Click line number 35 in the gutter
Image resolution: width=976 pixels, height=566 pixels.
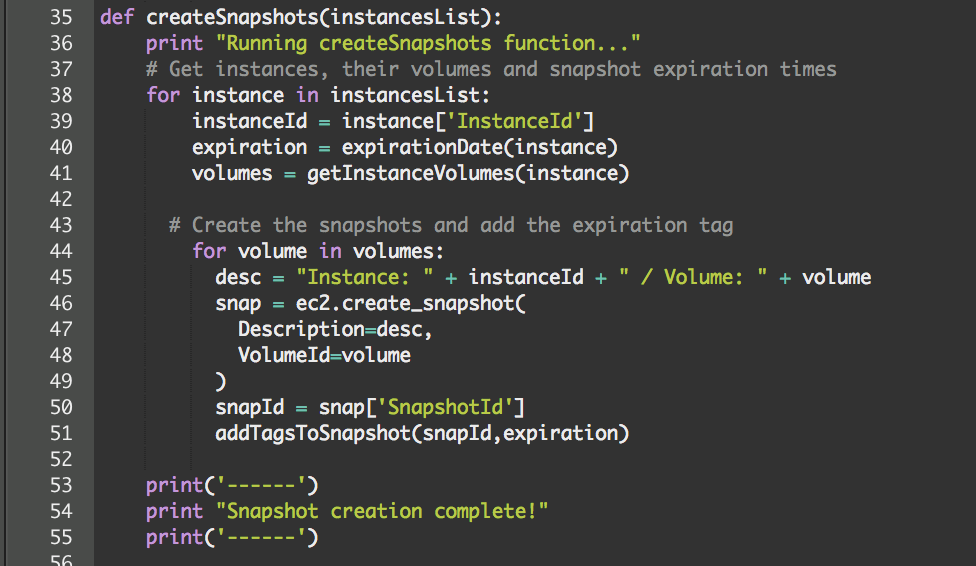[60, 17]
